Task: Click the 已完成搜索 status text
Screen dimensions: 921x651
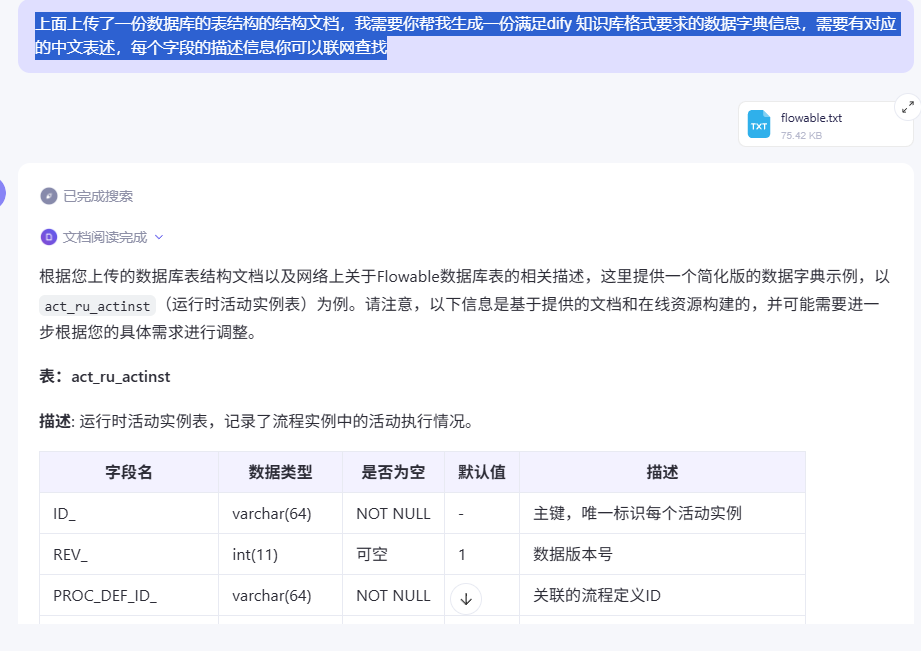Action: click(98, 196)
